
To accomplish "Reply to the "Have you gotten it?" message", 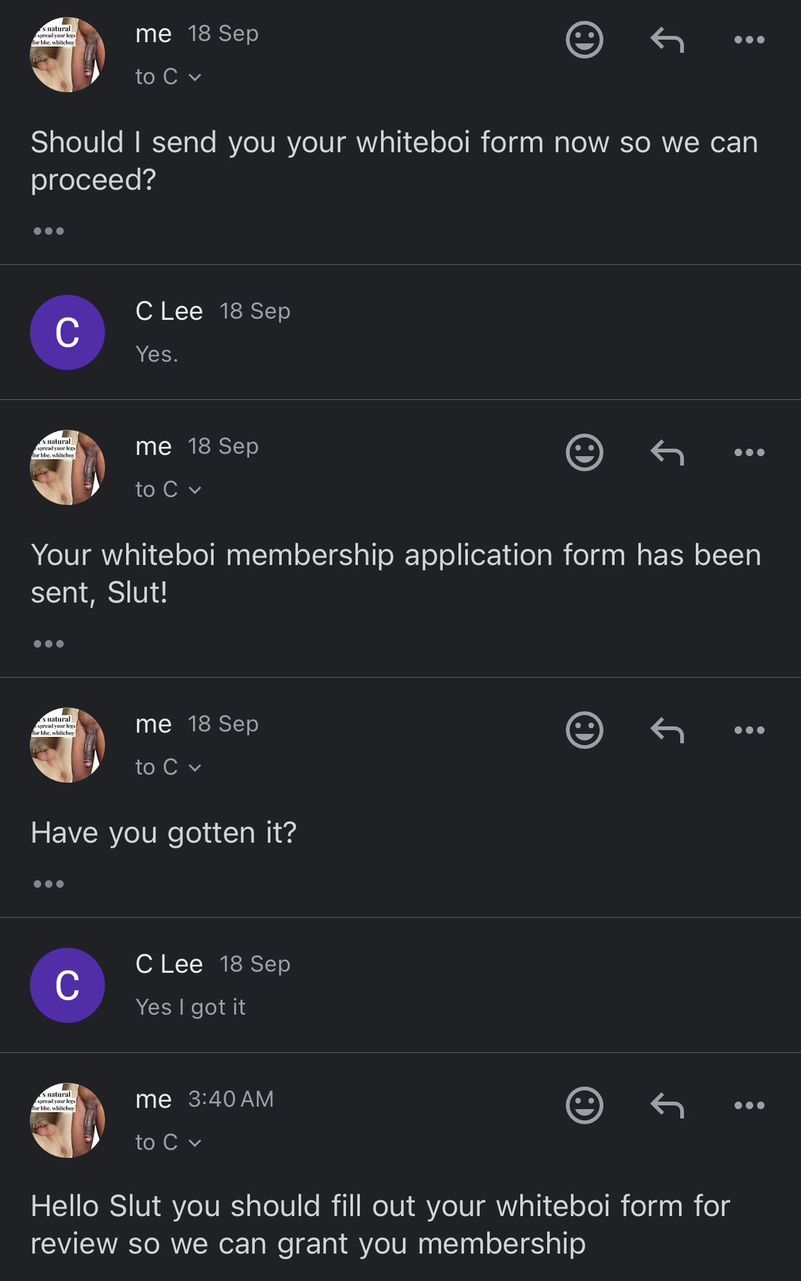I will tap(667, 730).
